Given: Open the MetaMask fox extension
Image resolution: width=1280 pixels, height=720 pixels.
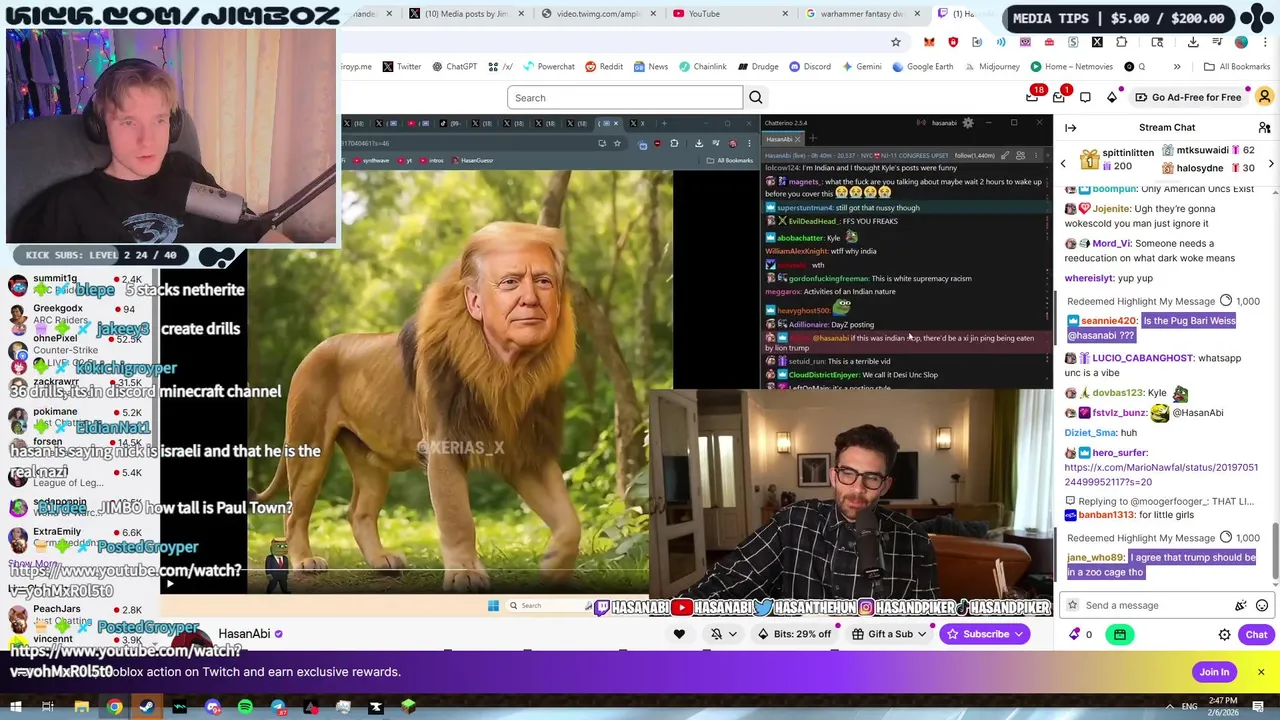Looking at the screenshot, I should 929,42.
